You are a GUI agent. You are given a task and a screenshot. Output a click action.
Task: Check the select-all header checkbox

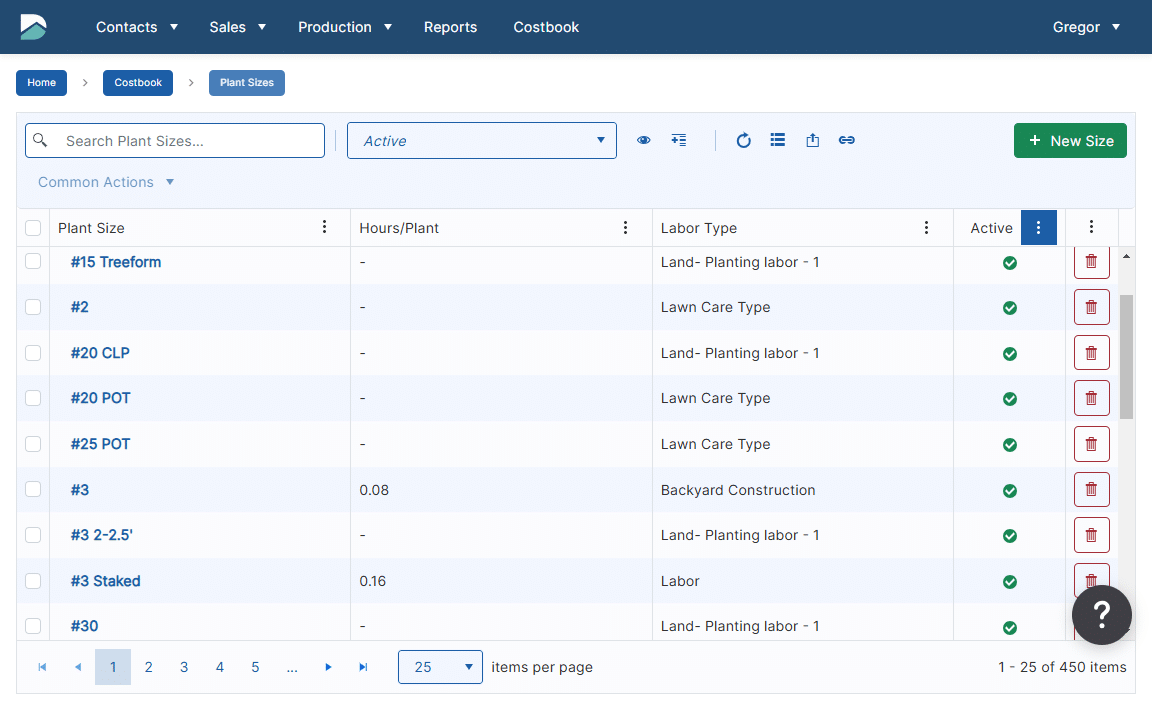[33, 228]
